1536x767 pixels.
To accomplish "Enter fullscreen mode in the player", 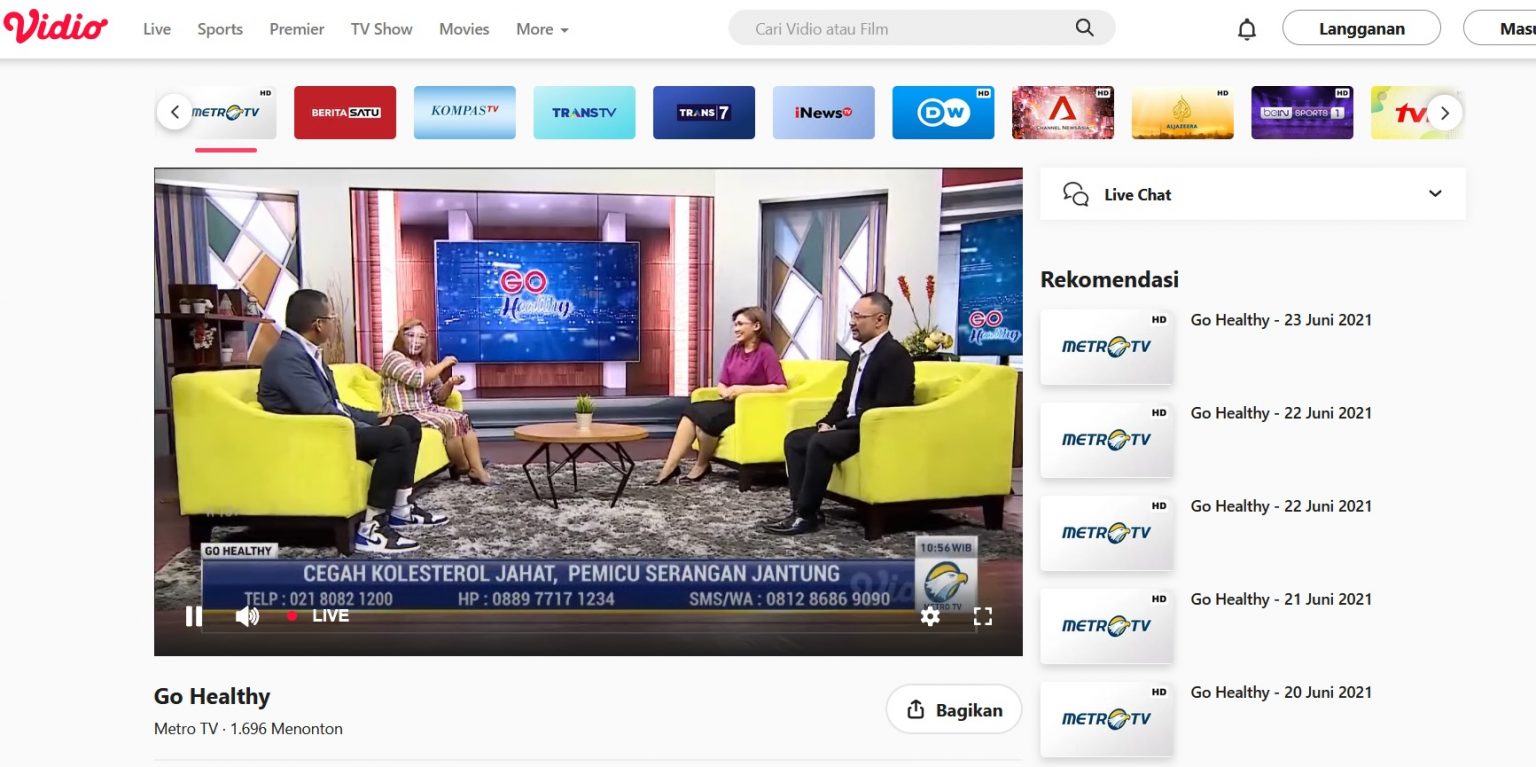I will pyautogui.click(x=983, y=617).
